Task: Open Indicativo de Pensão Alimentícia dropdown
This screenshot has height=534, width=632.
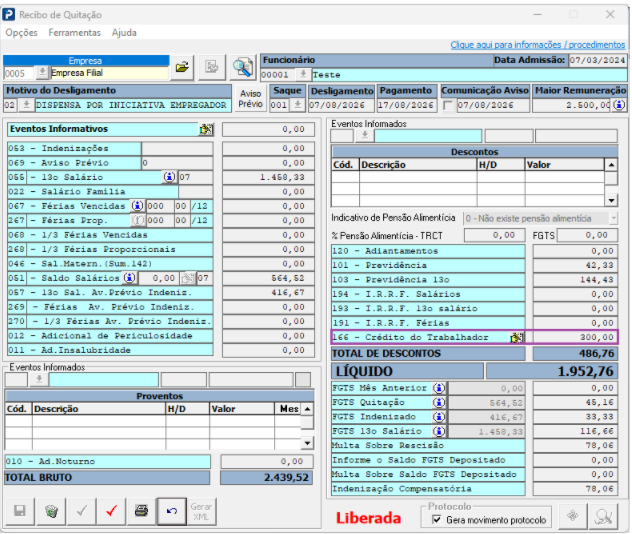Action: tap(613, 218)
